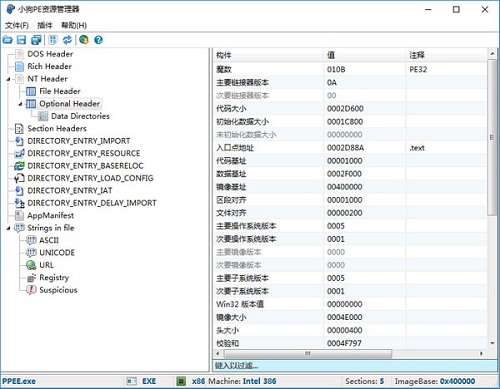This screenshot has width=500, height=389.
Task: Click the 校验和 value 0004F797
Action: click(344, 343)
